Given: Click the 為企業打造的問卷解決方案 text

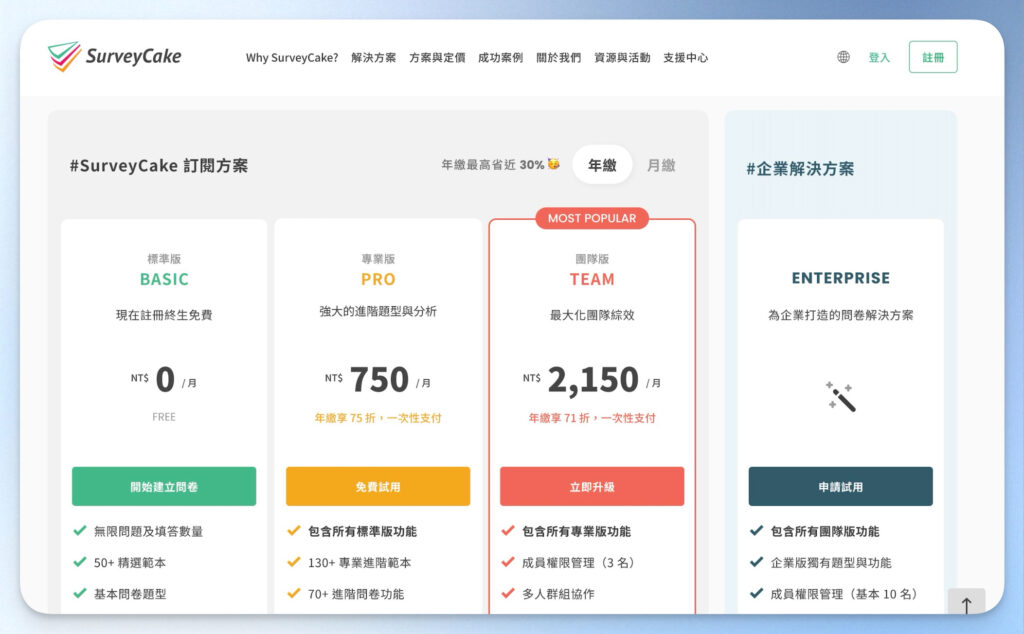Looking at the screenshot, I should point(840,315).
